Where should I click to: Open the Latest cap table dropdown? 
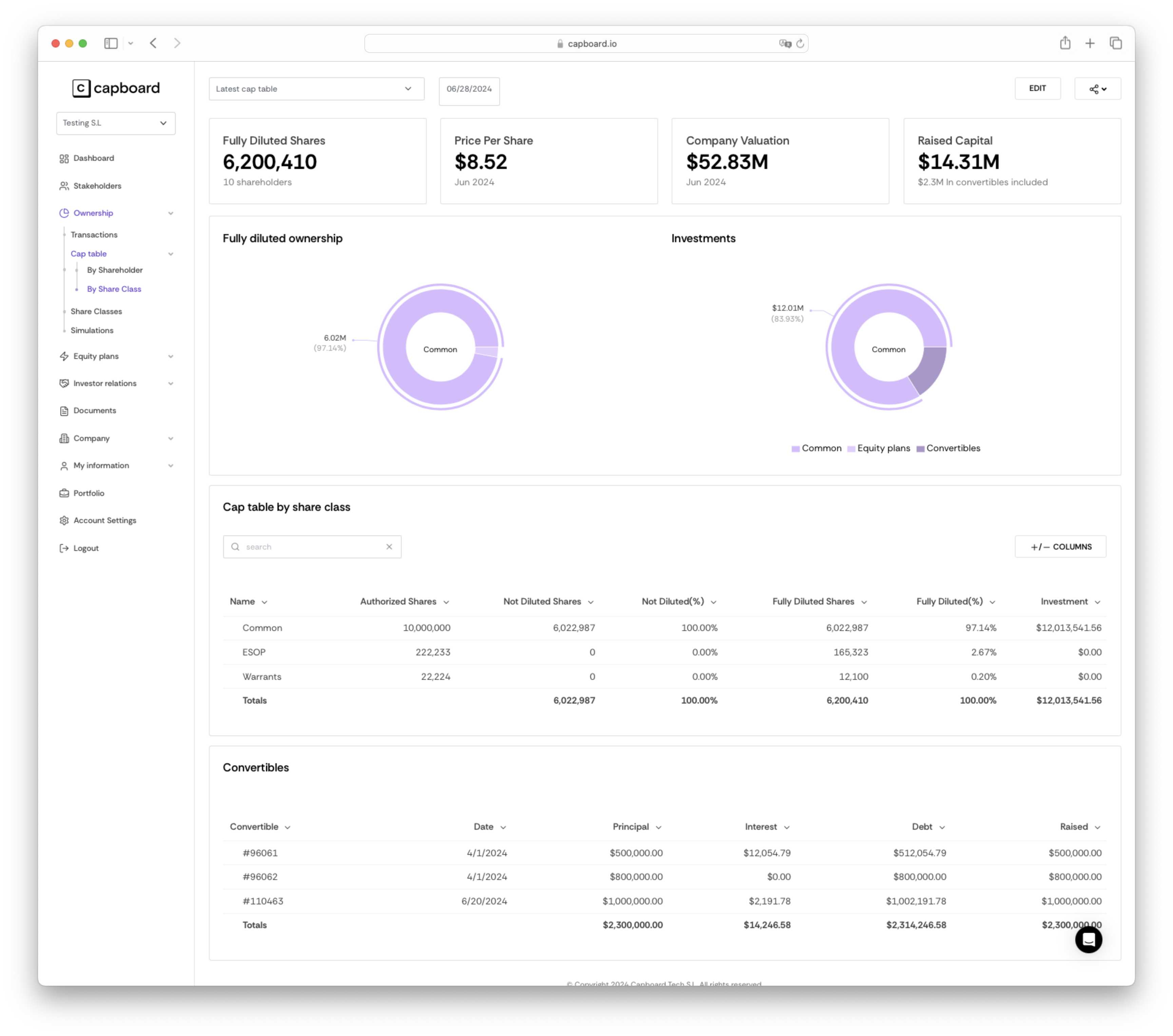[x=316, y=89]
